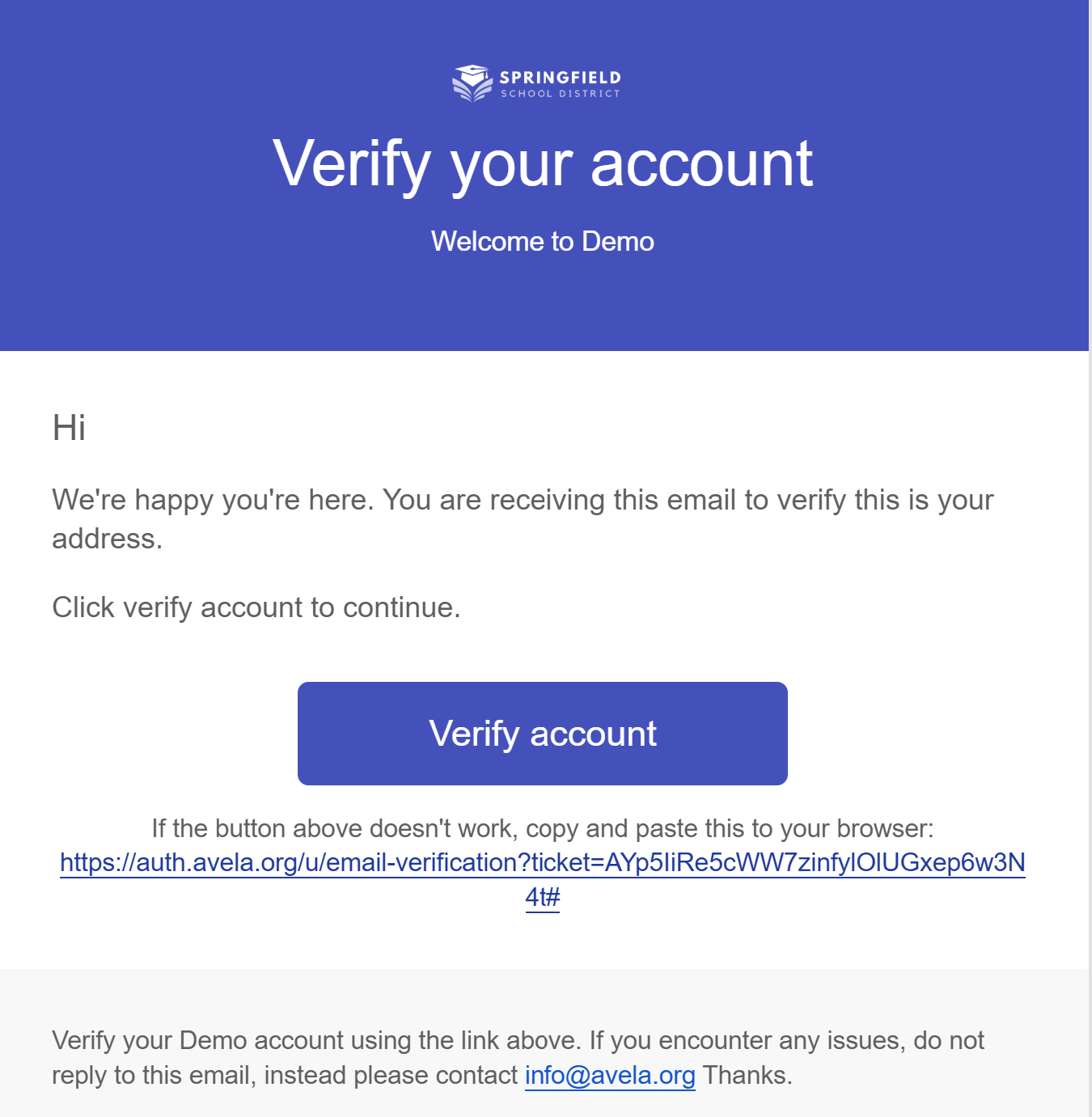1092x1117 pixels.
Task: Click the "Verify your account" main heading
Action: click(x=543, y=164)
